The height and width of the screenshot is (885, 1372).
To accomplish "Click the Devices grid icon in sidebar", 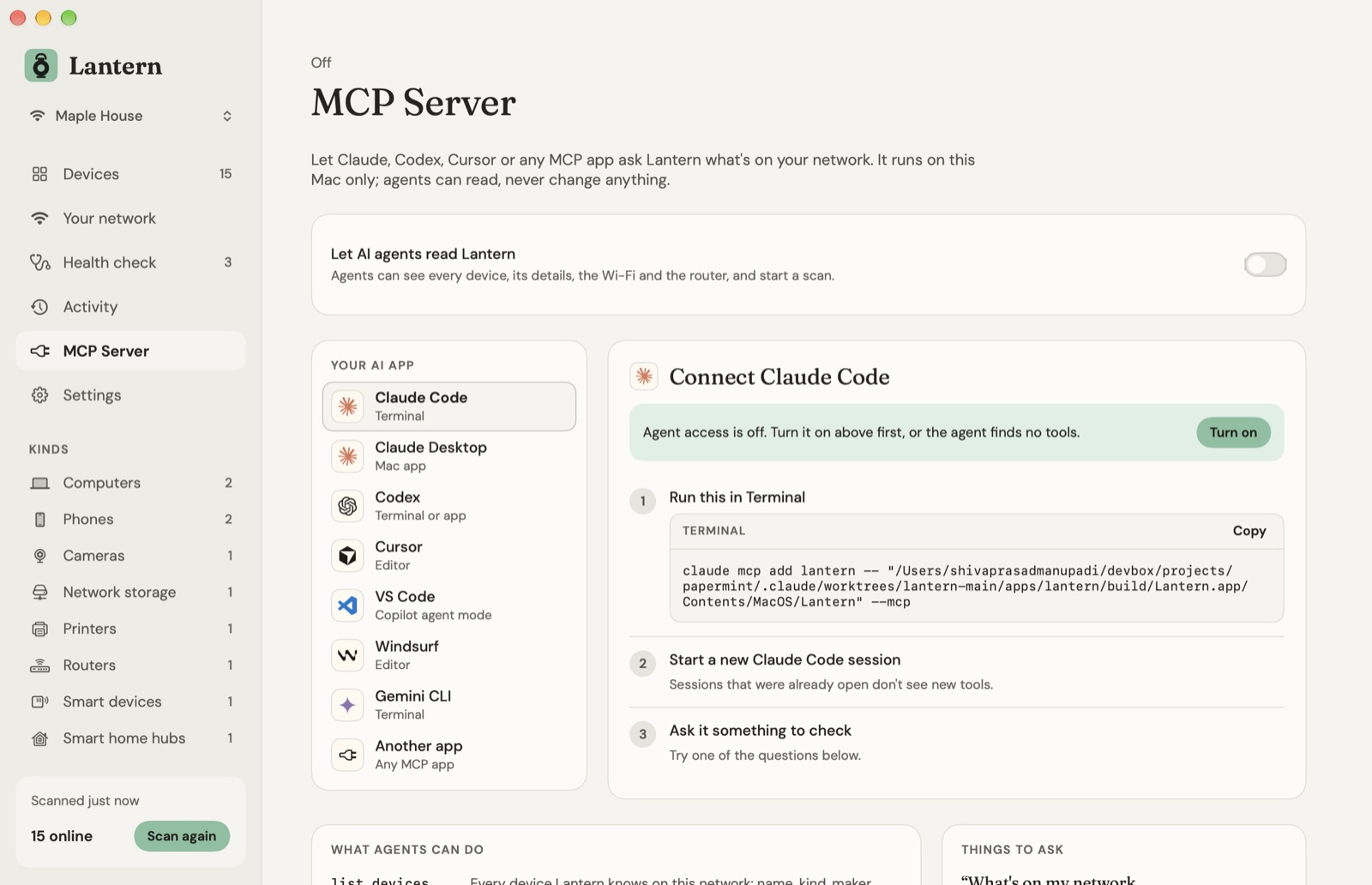I will 39,174.
